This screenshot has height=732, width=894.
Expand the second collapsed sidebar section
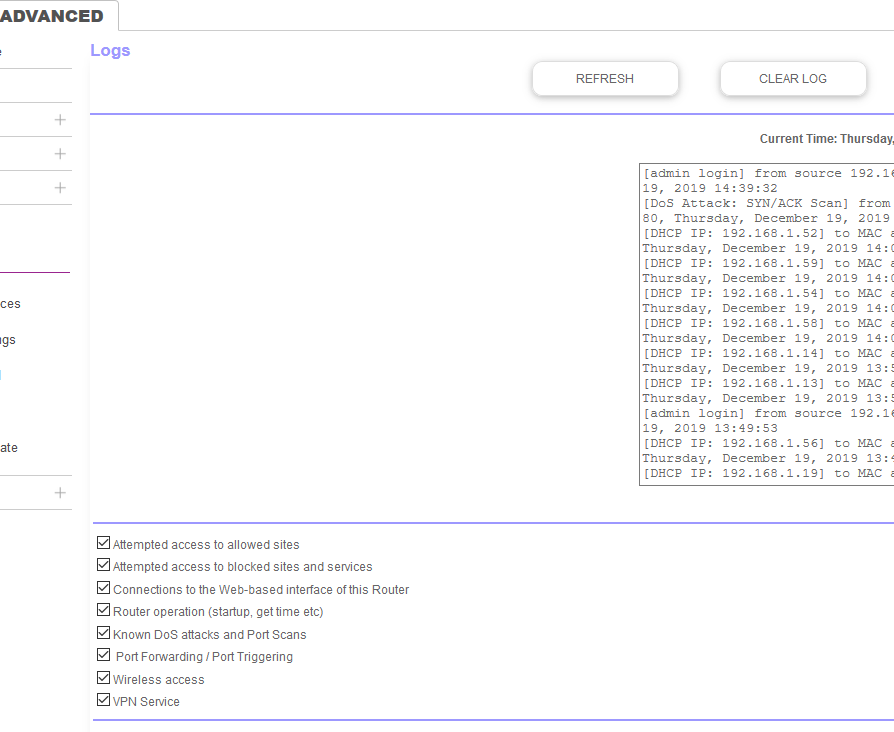pos(60,153)
